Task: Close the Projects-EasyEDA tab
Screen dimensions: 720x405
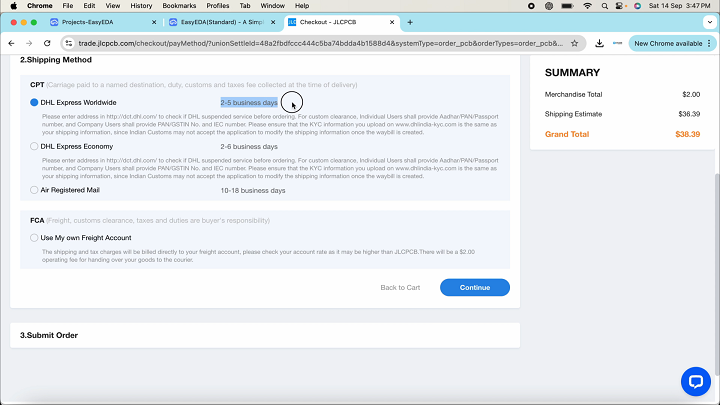Action: [154, 22]
